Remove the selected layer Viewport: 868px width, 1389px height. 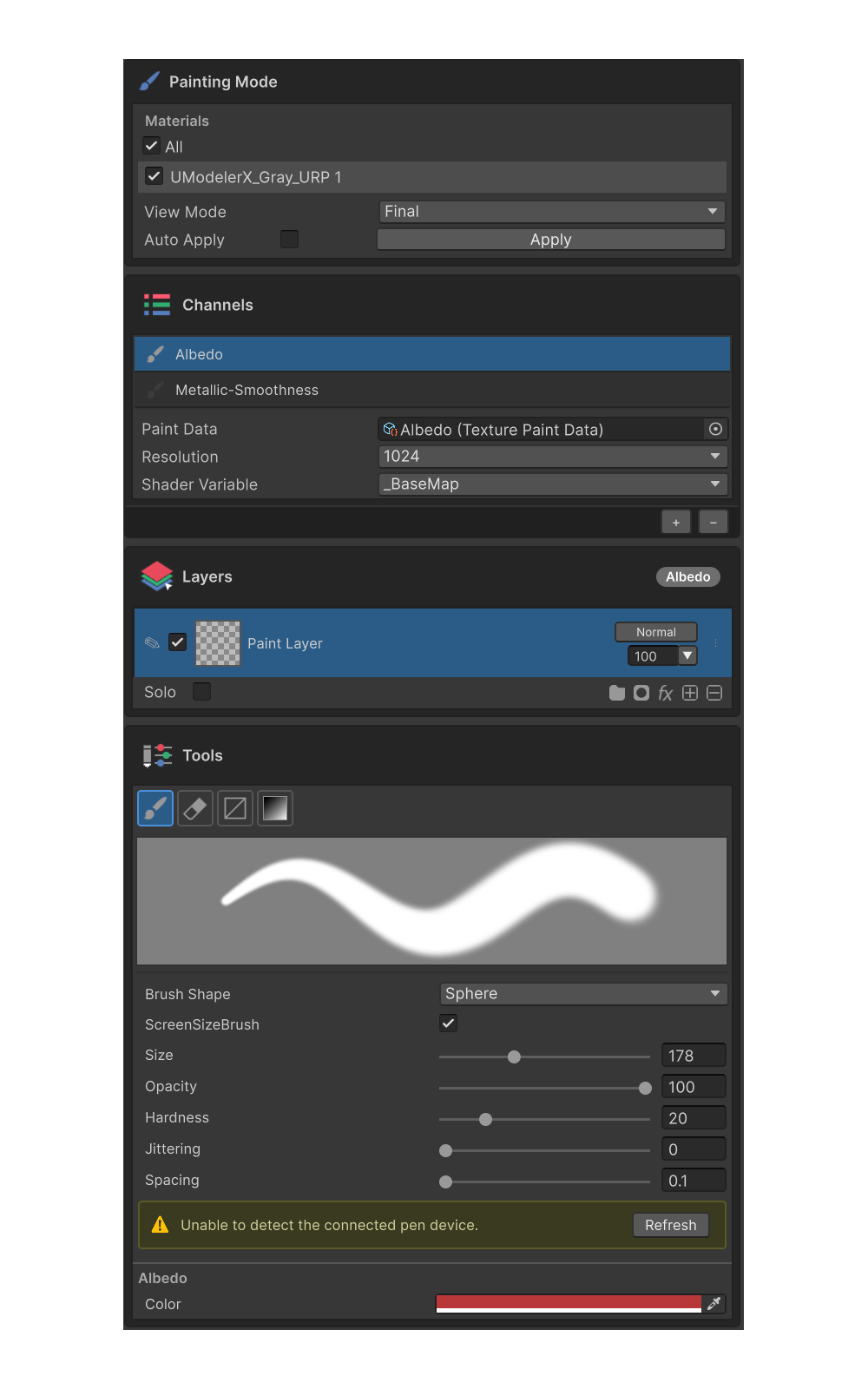pyautogui.click(x=714, y=693)
